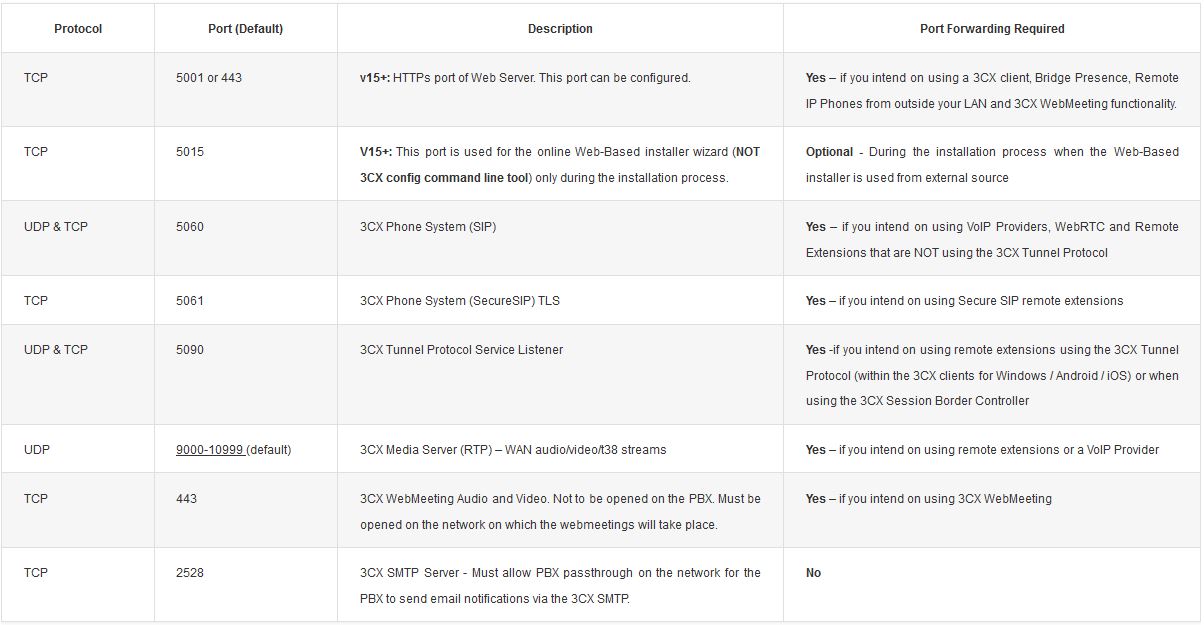Image resolution: width=1204 pixels, height=625 pixels.
Task: Select the 3CX Media Server (RTP) description
Action: click(x=513, y=450)
